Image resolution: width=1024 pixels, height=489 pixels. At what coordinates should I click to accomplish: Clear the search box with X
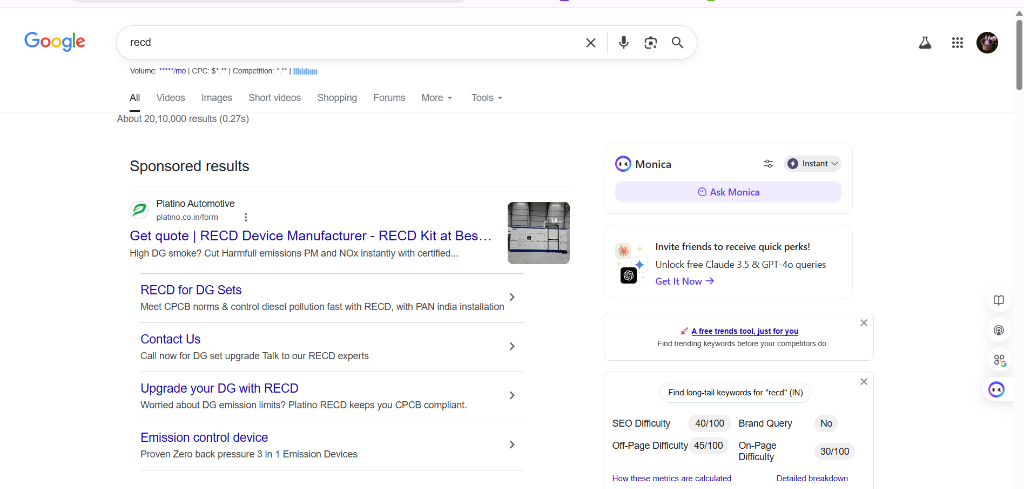click(590, 42)
